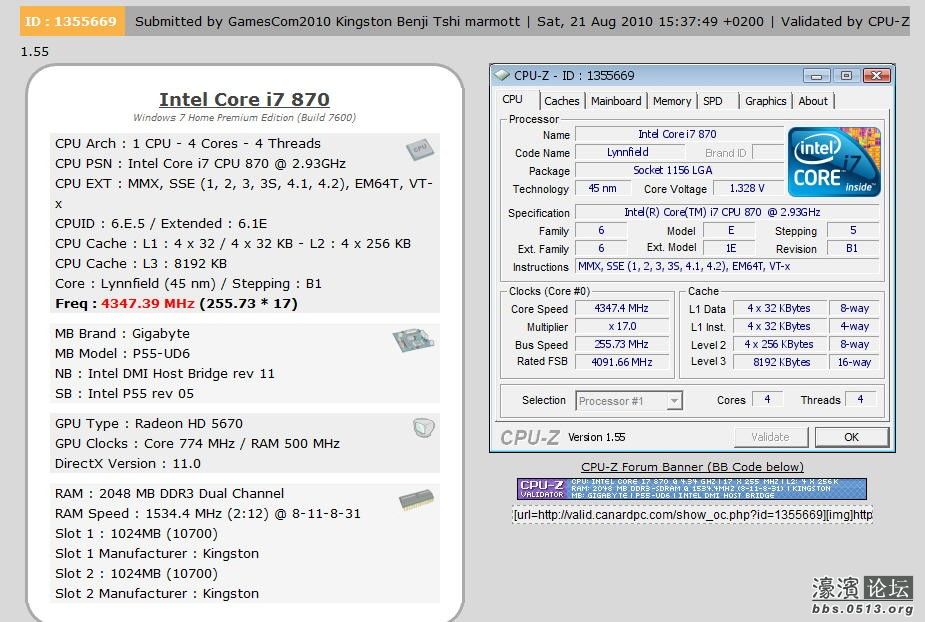
Task: Click the CPU-Z Validator forum banner image
Action: point(691,489)
